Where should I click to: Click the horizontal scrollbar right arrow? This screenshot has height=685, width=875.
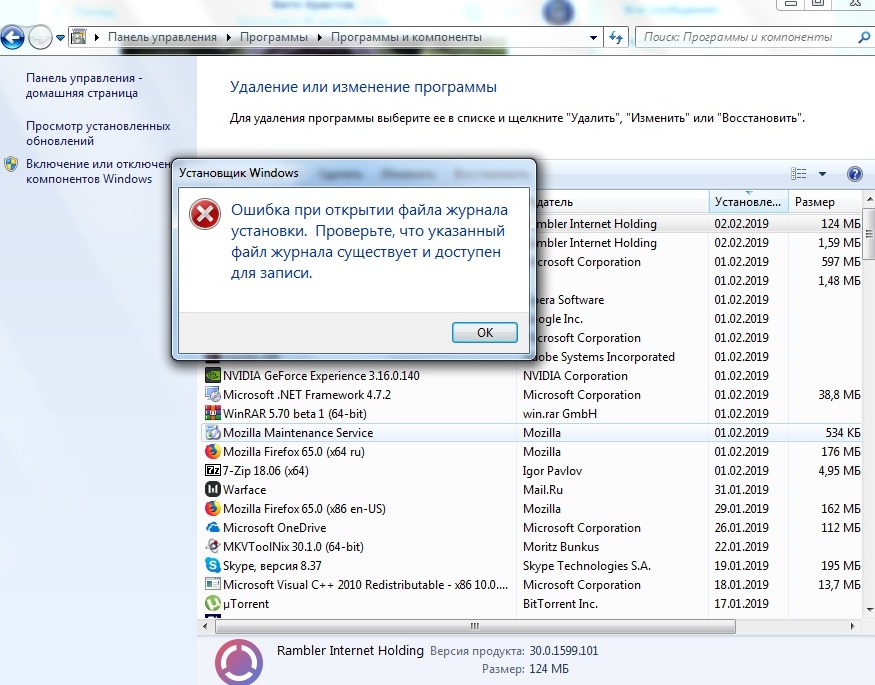click(852, 626)
